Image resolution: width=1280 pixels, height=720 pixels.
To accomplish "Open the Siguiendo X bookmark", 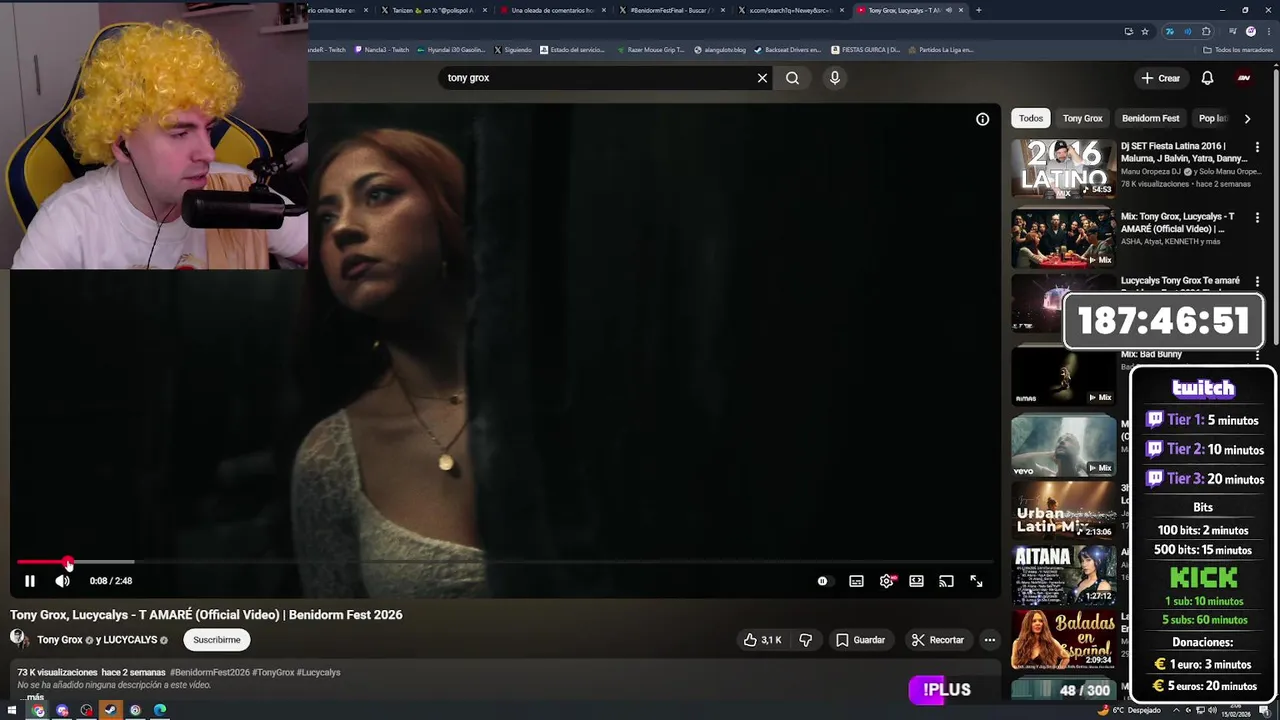I will tap(512, 49).
